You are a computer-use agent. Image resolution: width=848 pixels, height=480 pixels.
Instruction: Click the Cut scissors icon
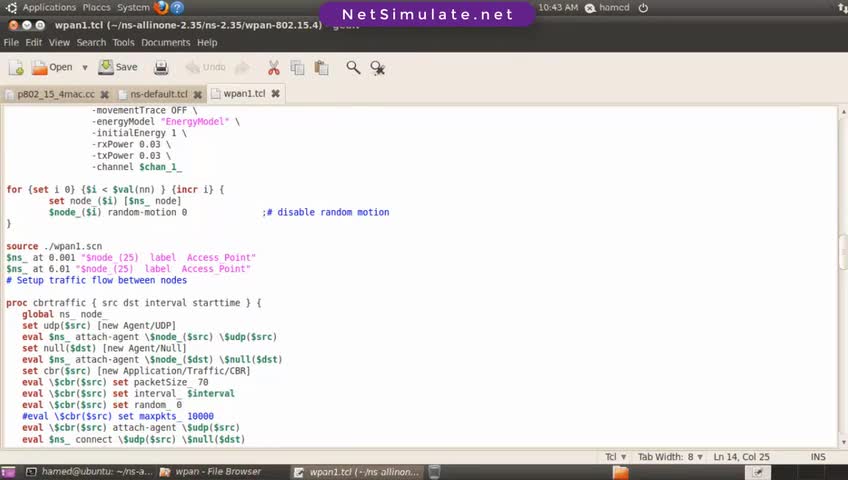coord(274,68)
